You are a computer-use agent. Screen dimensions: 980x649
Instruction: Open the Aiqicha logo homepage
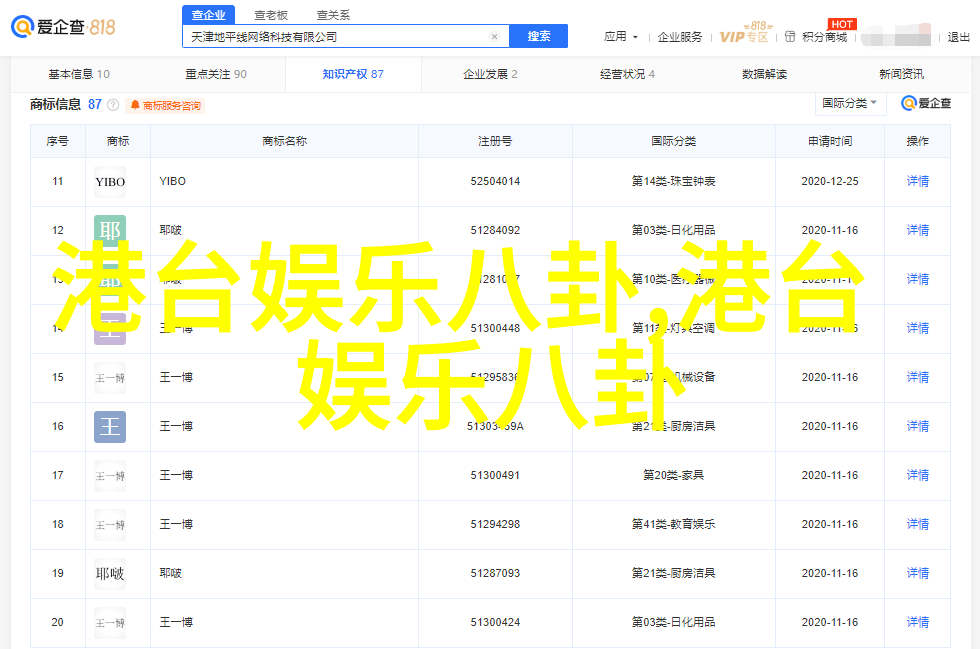click(x=63, y=27)
